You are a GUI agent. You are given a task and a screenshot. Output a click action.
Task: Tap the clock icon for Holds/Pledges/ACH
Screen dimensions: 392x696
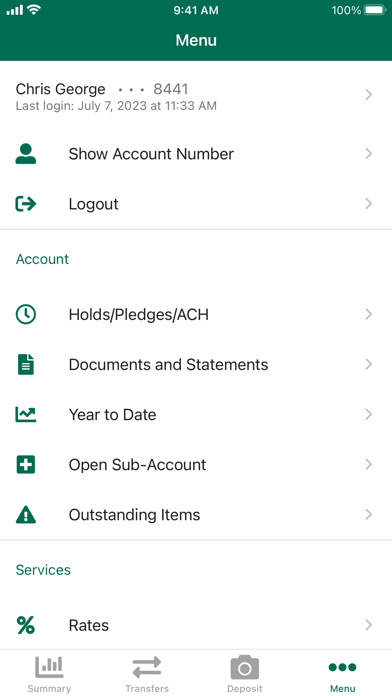(26, 314)
